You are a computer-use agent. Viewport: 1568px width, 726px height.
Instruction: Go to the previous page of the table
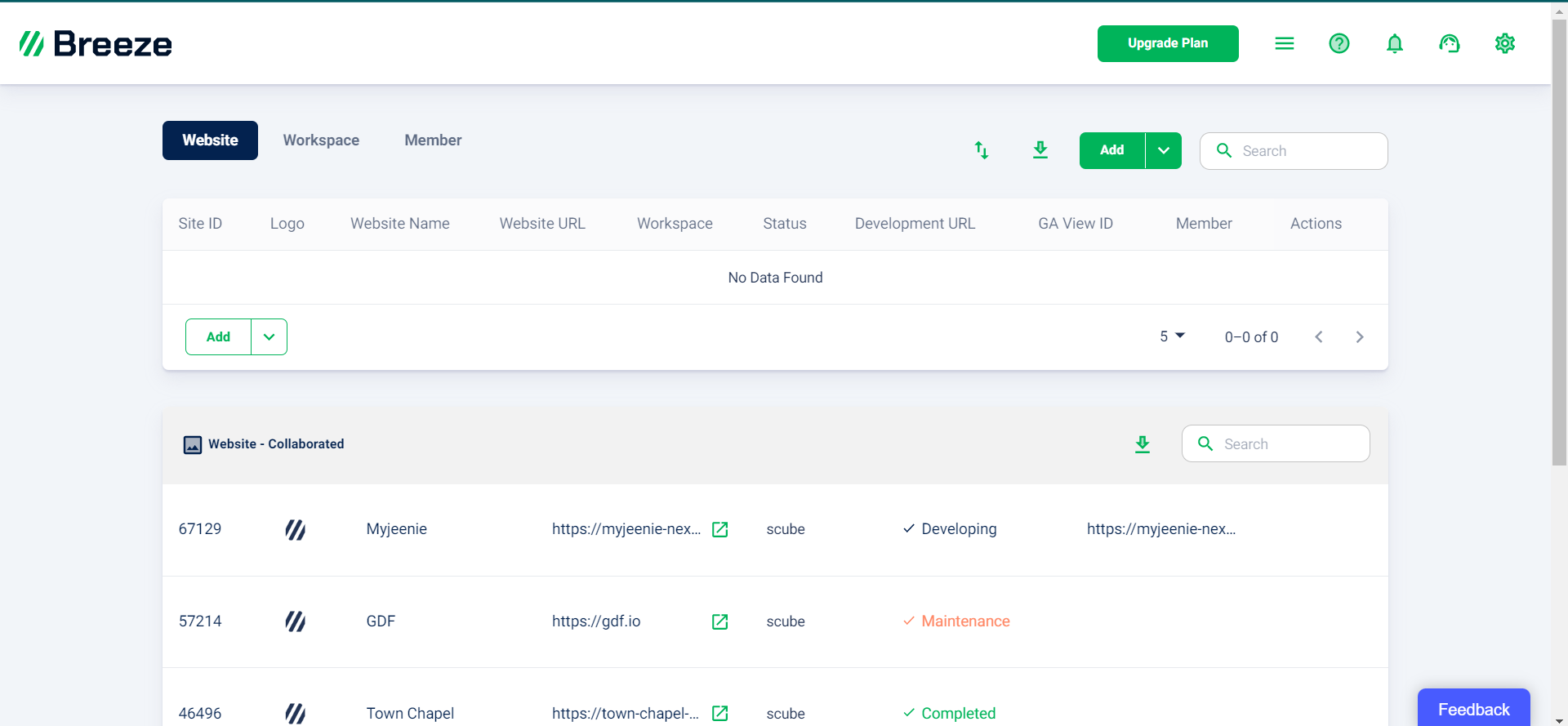[x=1319, y=336]
